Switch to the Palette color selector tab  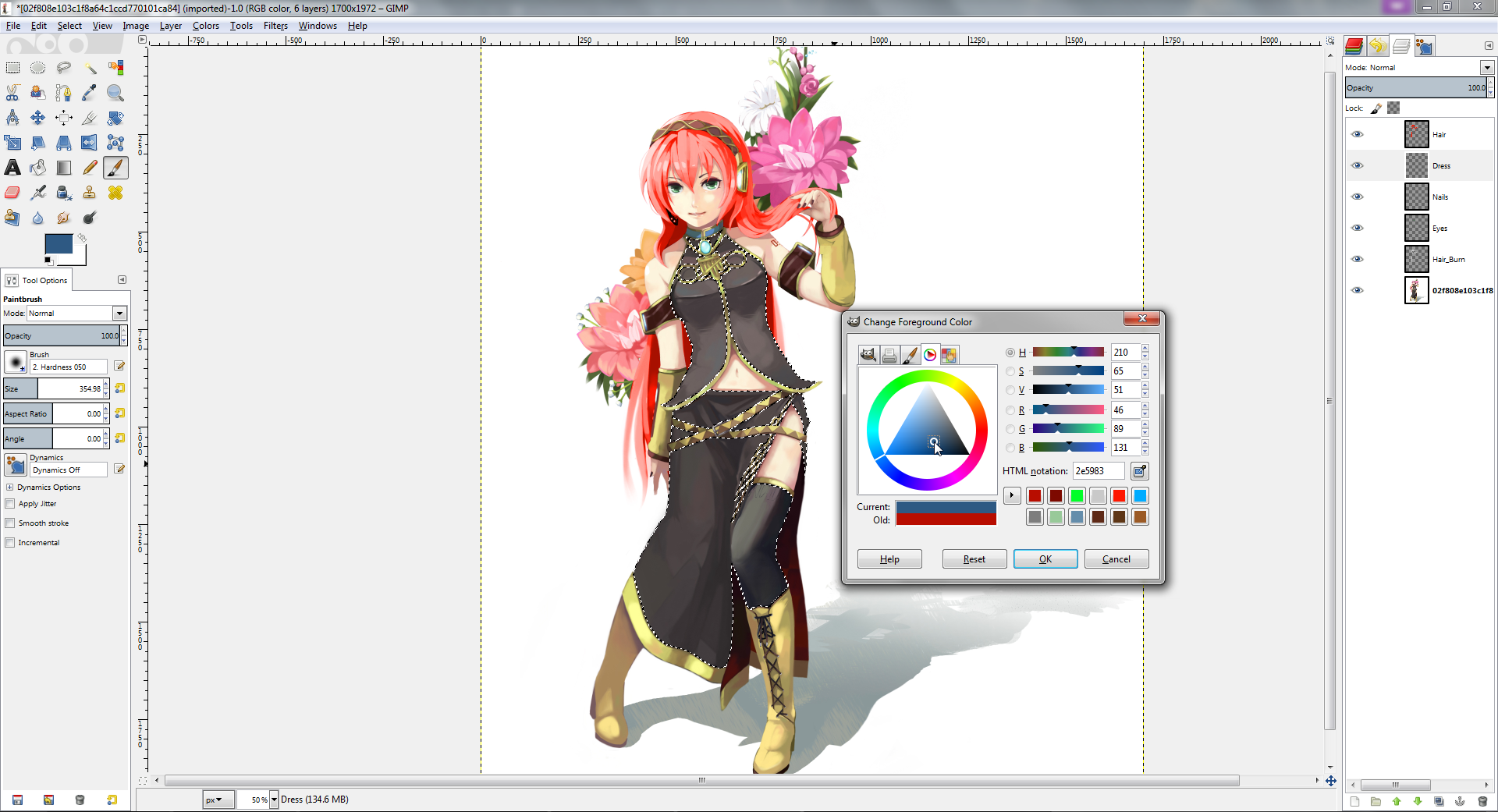[x=949, y=356]
